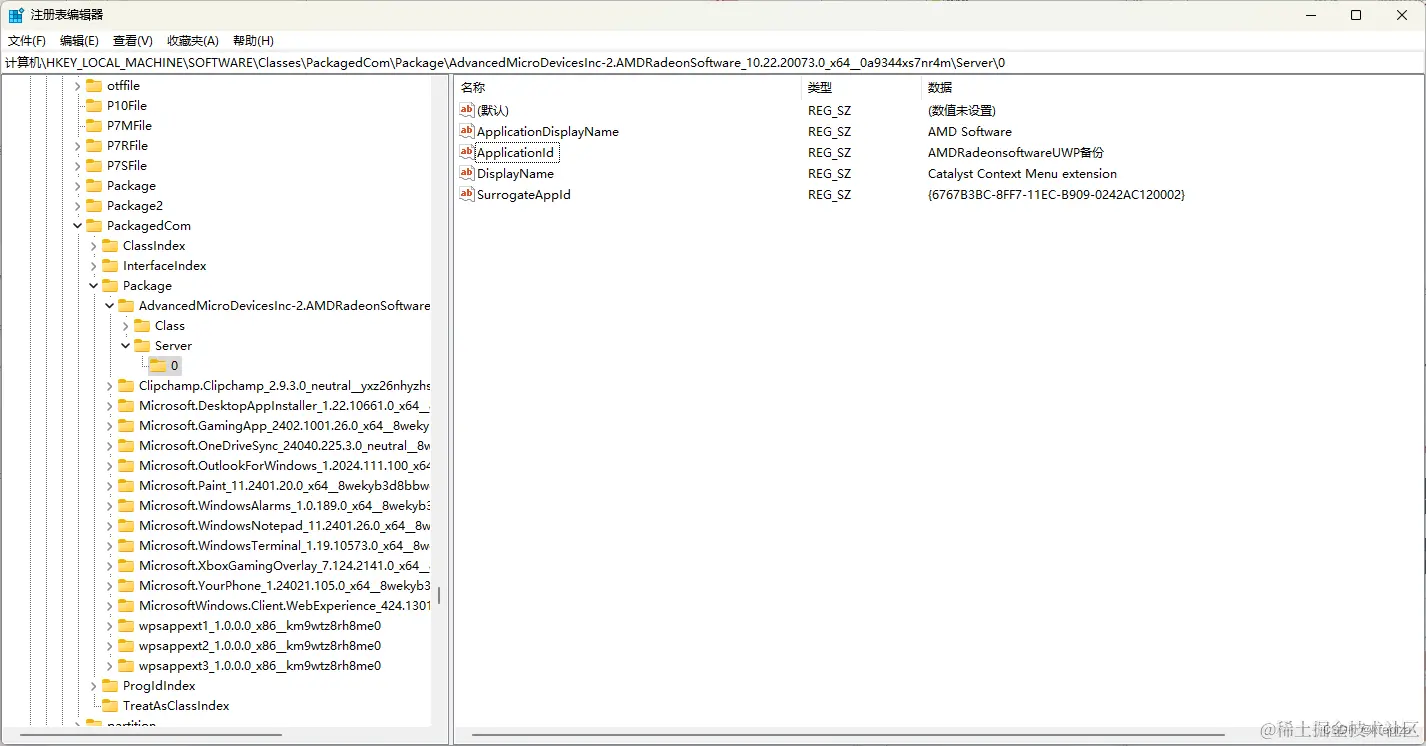Open the 查看(V) menu
The height and width of the screenshot is (746, 1426).
(132, 41)
